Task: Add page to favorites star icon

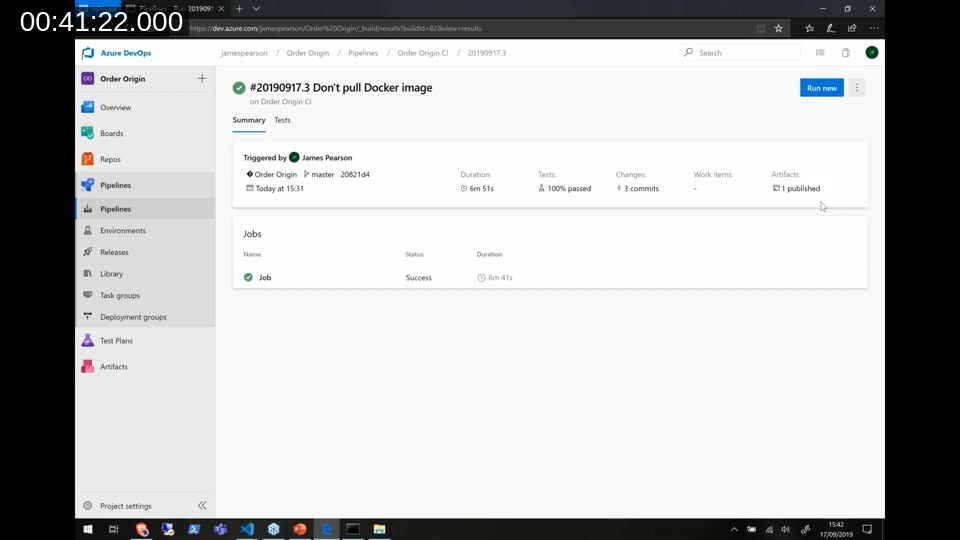Action: (x=778, y=28)
